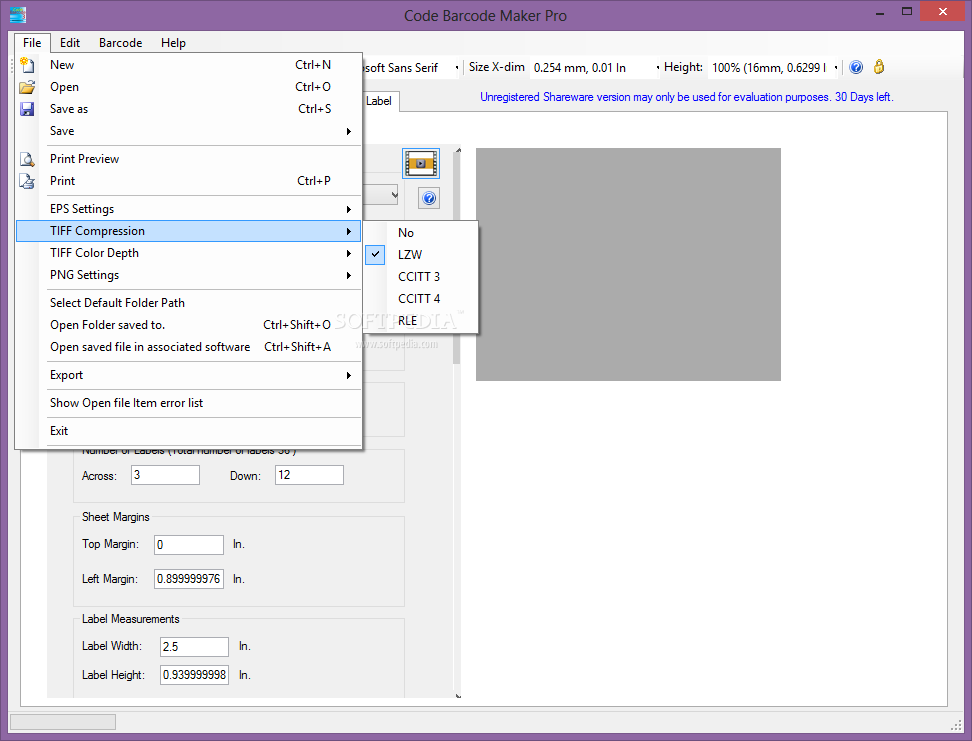The height and width of the screenshot is (741, 972).
Task: Open the combo box beside the File menu
Action: pyautogui.click(x=394, y=195)
